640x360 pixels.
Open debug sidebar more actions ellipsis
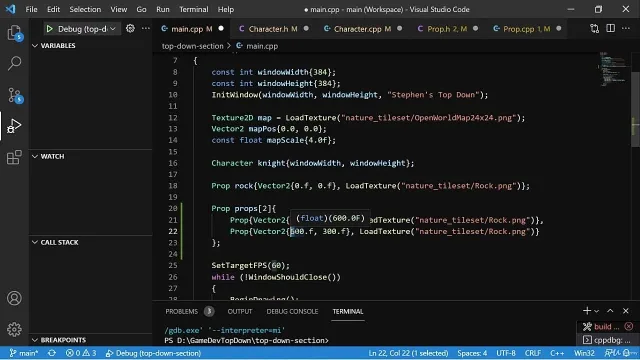[x=146, y=29]
